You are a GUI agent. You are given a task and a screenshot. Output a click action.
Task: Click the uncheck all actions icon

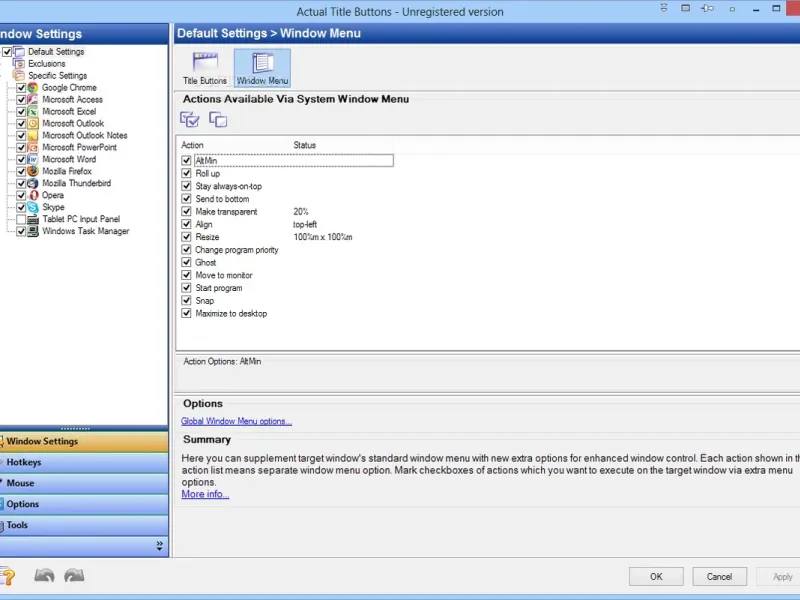pyautogui.click(x=218, y=120)
